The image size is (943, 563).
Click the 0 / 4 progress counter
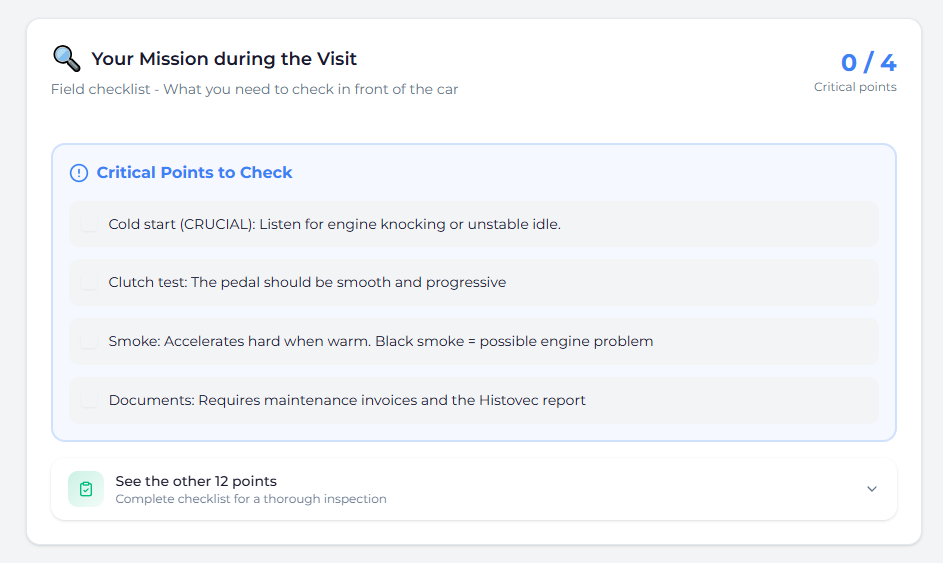pyautogui.click(x=868, y=63)
